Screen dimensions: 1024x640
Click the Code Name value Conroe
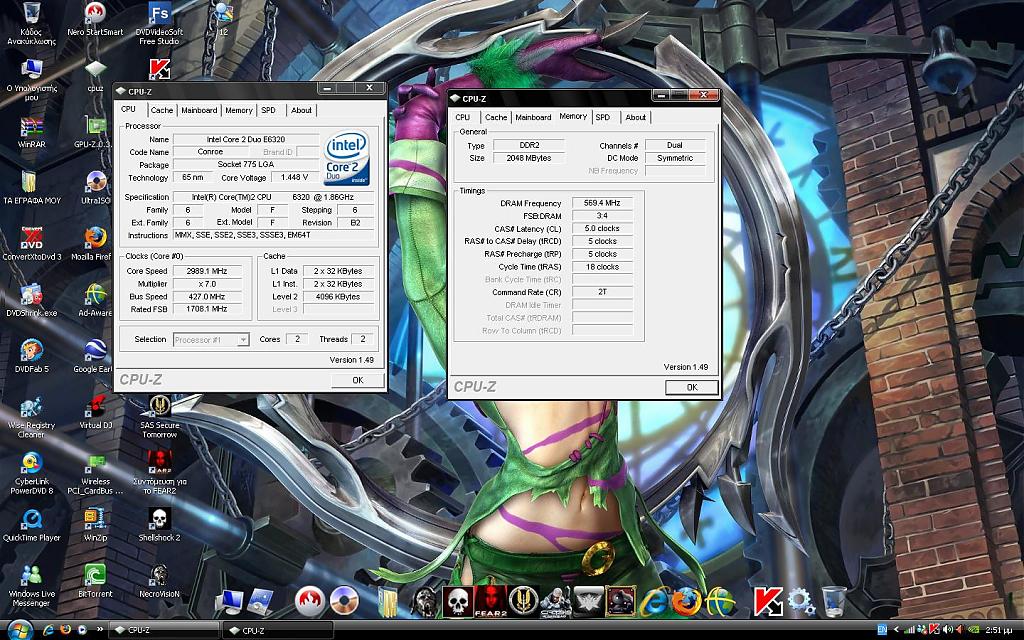point(210,152)
